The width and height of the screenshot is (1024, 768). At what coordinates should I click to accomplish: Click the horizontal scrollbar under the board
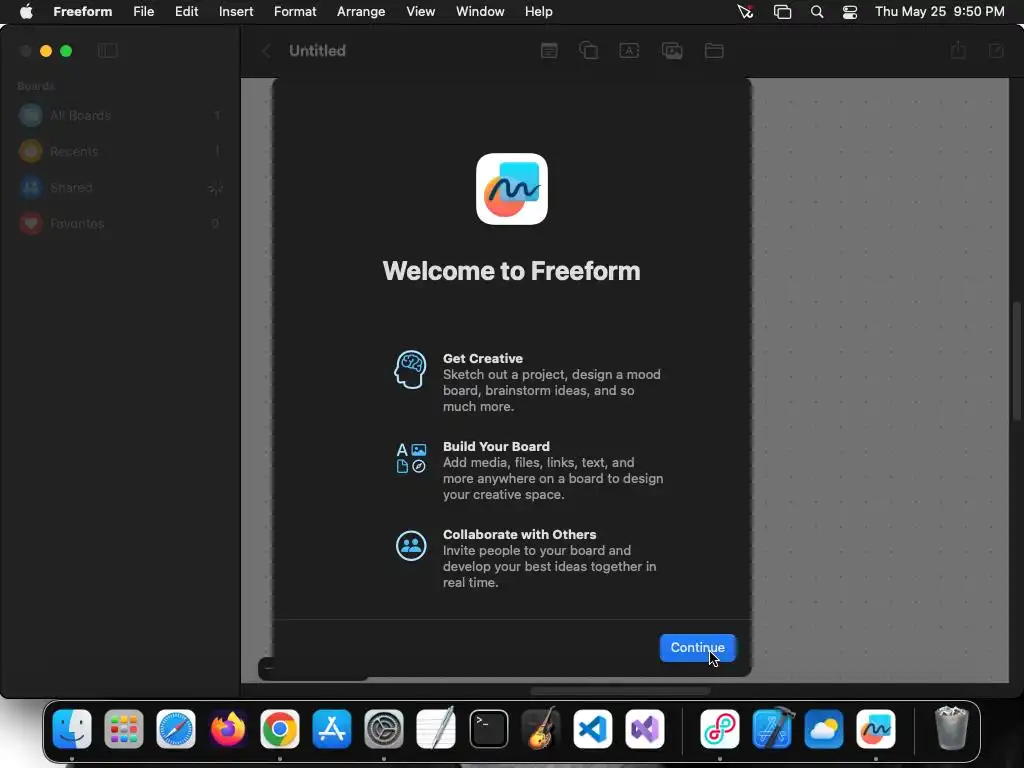click(x=620, y=691)
